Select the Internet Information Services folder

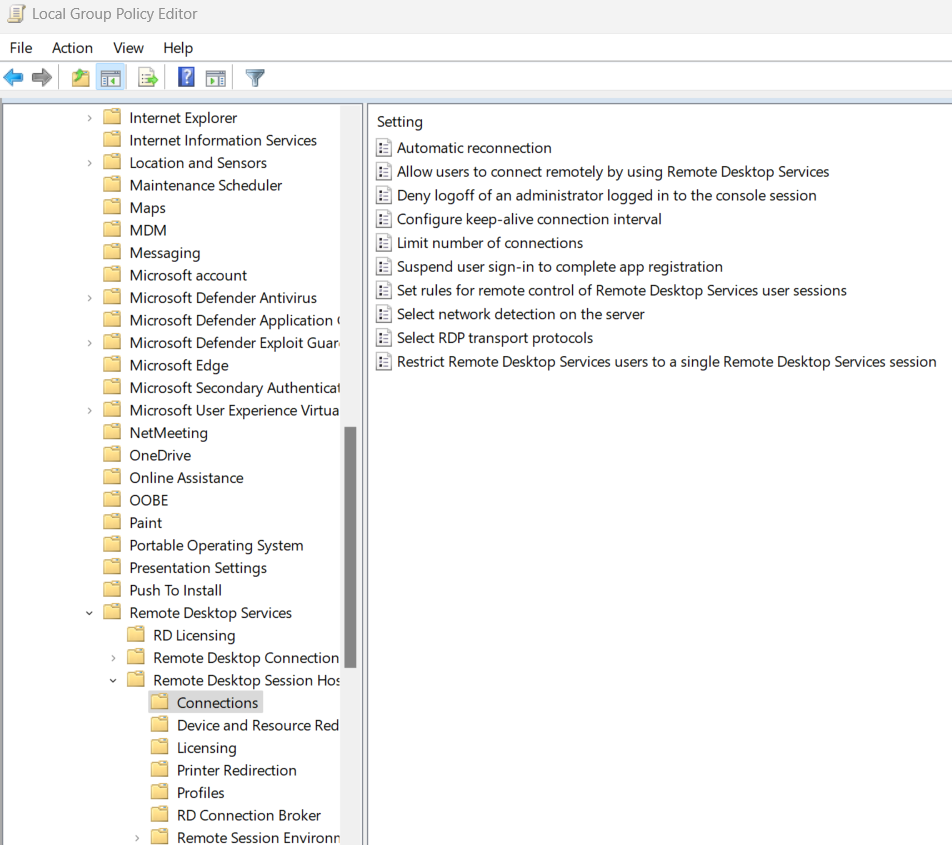pos(223,140)
